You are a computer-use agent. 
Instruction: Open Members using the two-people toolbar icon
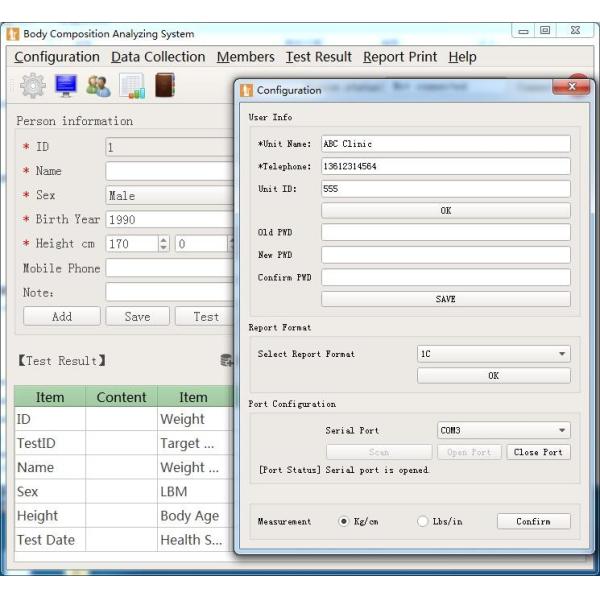pyautogui.click(x=98, y=87)
